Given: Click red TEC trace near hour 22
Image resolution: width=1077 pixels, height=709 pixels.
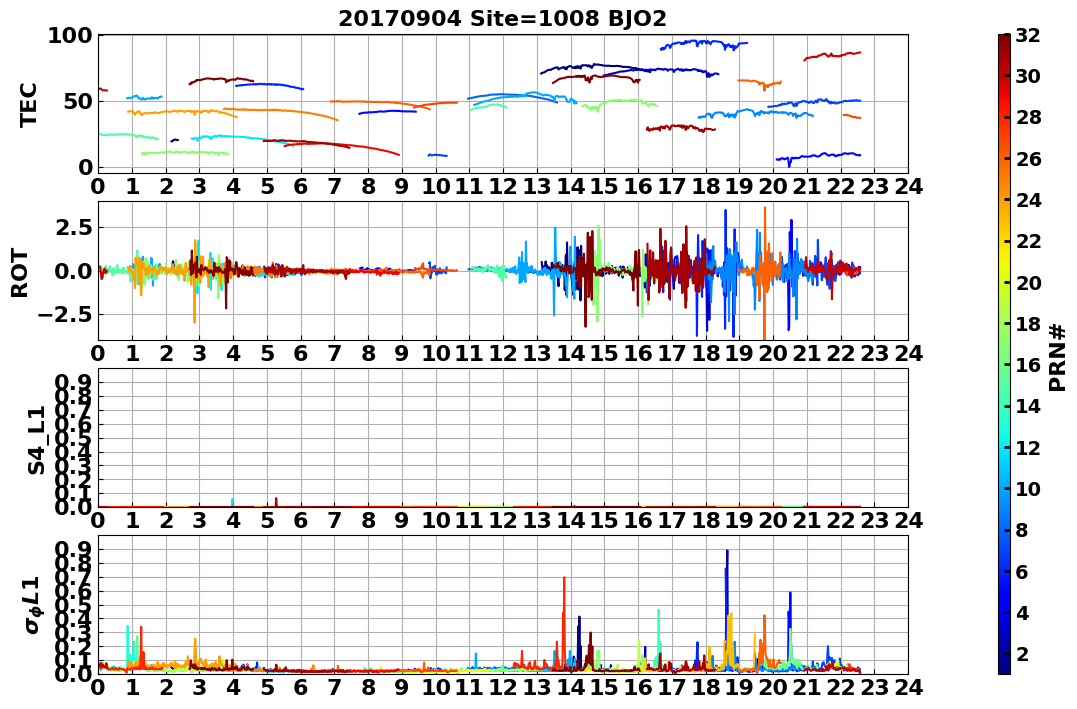Looking at the screenshot, I should pyautogui.click(x=832, y=55).
